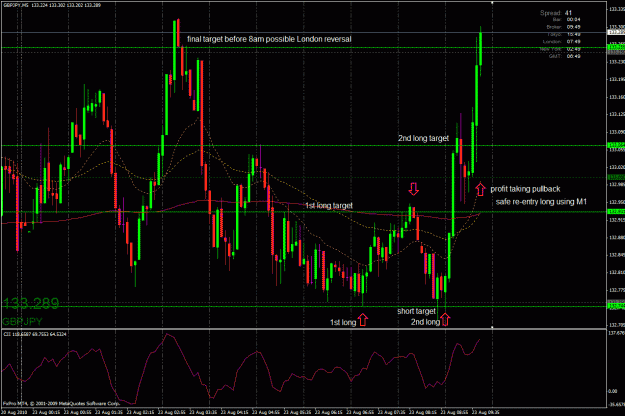Click the '23 Aug 02:55' time axis label
This screenshot has width=625, height=416.
point(171,412)
